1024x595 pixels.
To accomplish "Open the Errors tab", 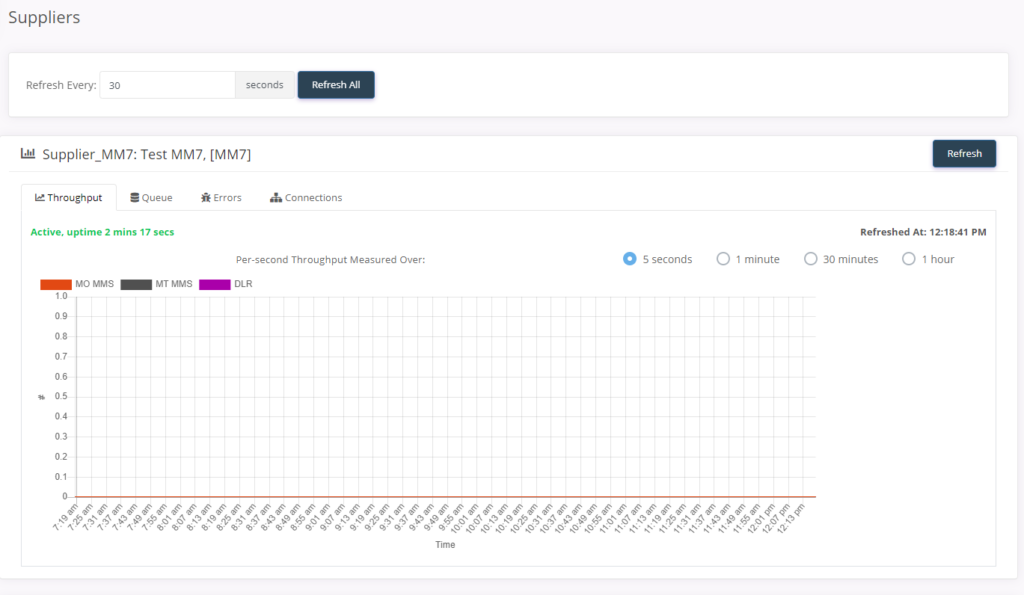I will (221, 197).
